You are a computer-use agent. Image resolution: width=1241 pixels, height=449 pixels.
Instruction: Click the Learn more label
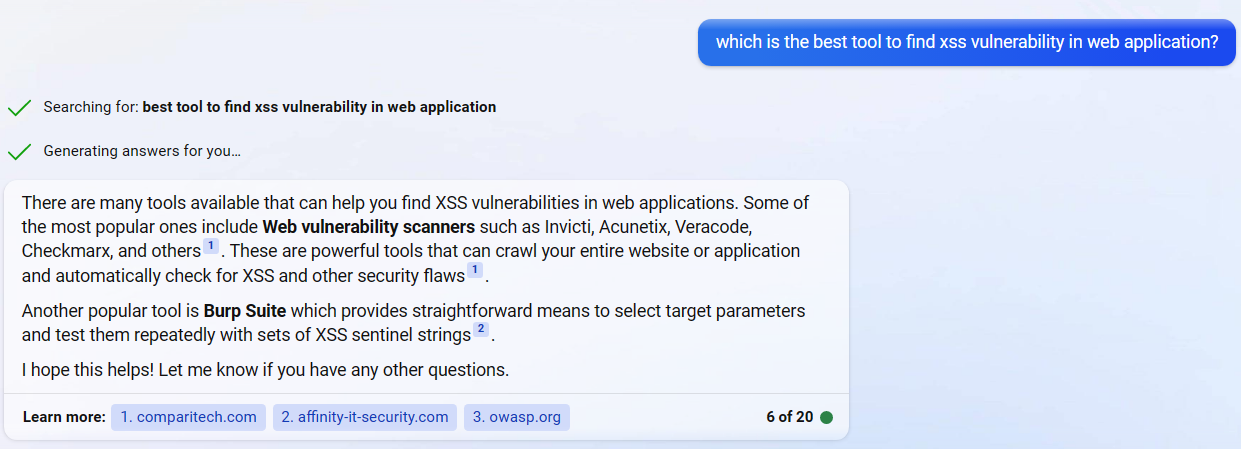click(64, 417)
